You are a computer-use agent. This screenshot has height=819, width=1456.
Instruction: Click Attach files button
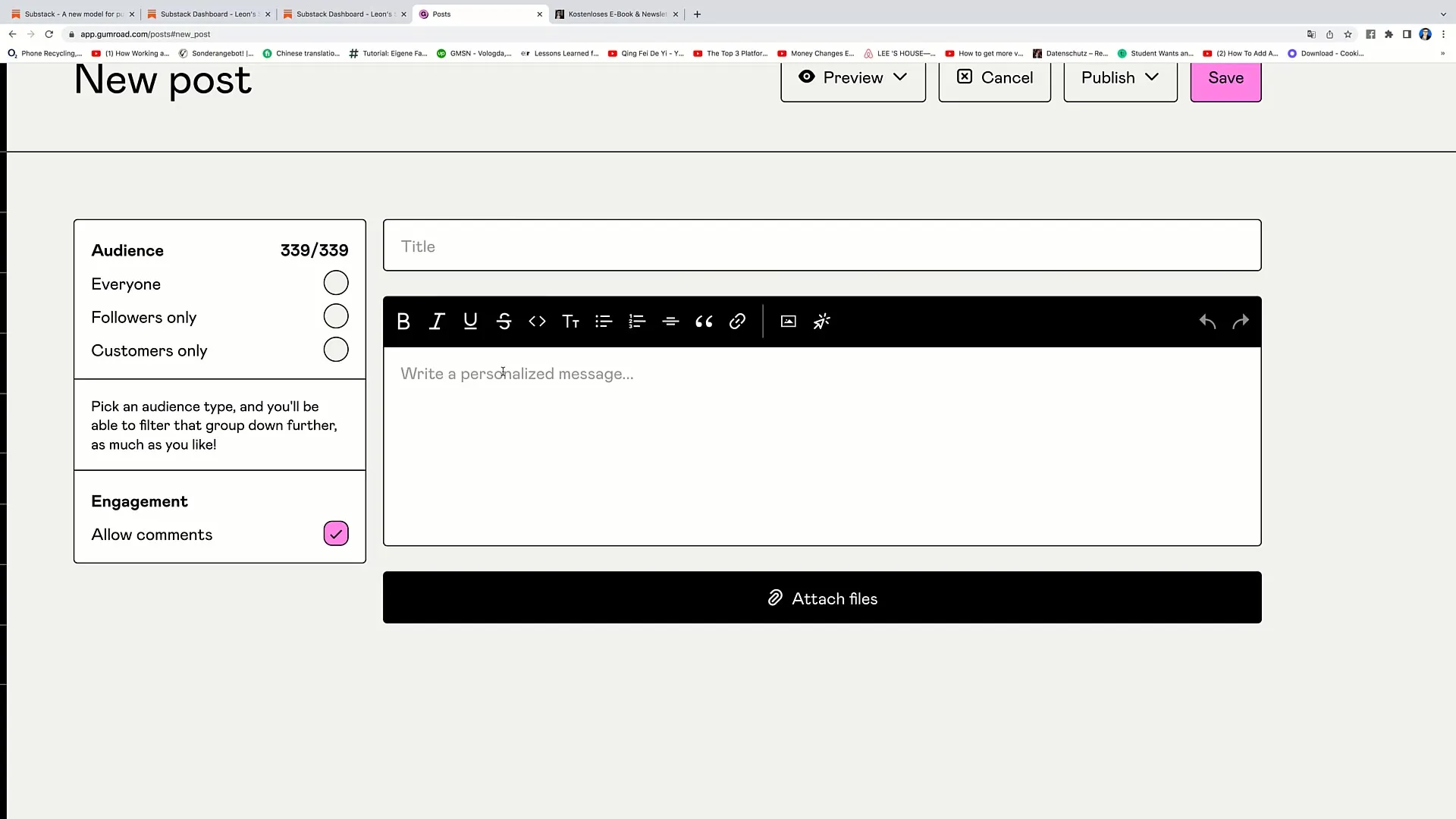[x=822, y=598]
